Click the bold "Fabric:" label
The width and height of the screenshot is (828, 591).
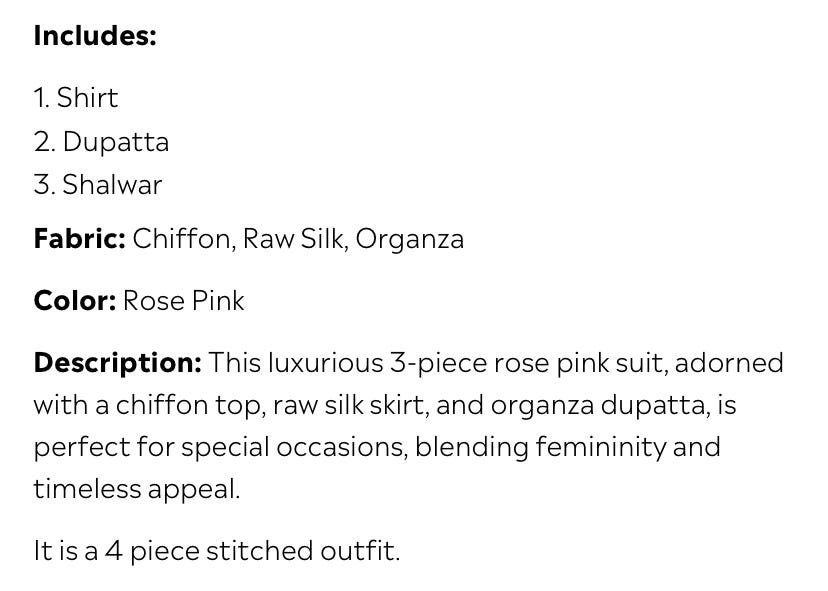point(79,239)
